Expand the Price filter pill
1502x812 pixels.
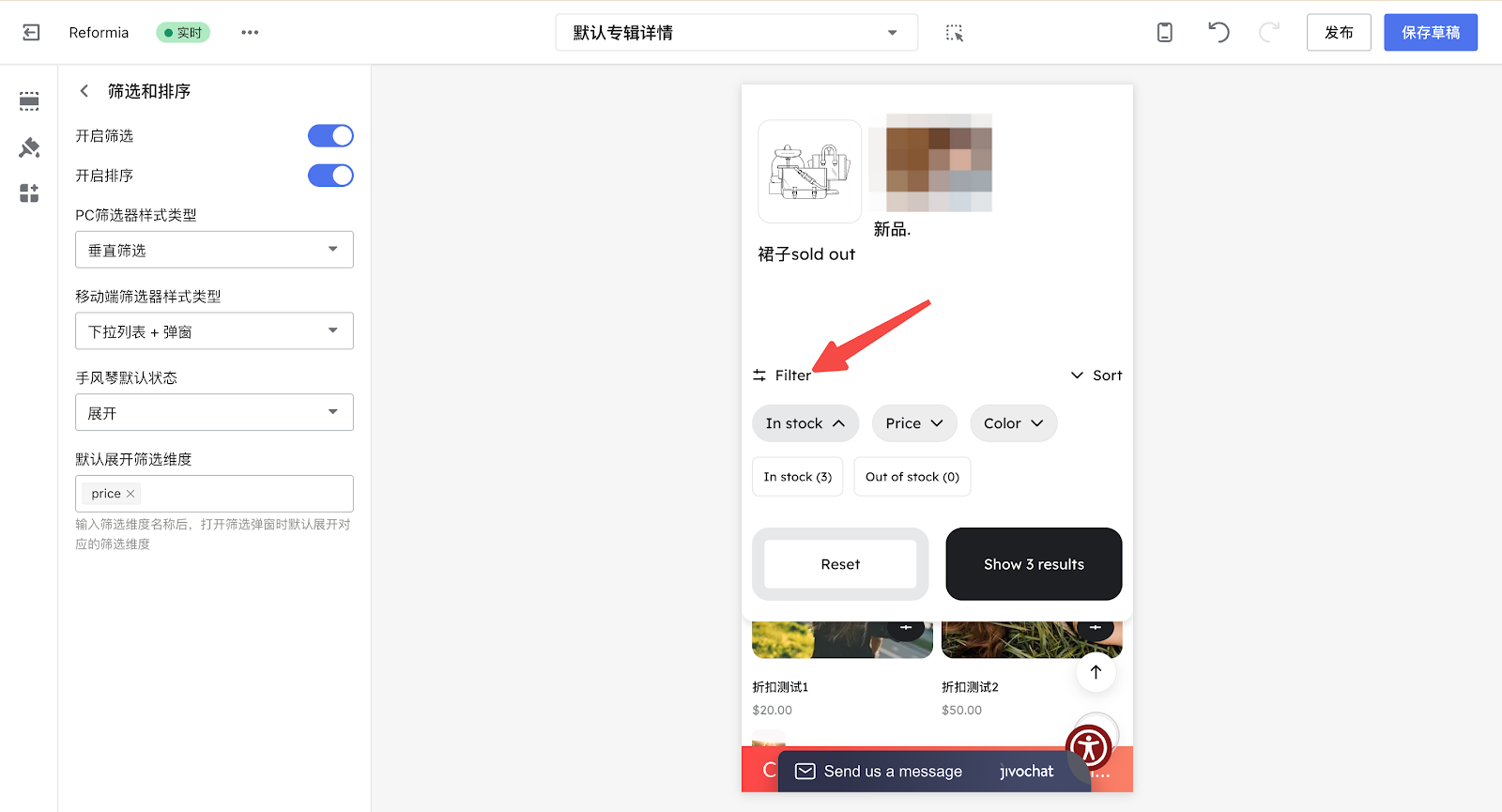(x=913, y=423)
